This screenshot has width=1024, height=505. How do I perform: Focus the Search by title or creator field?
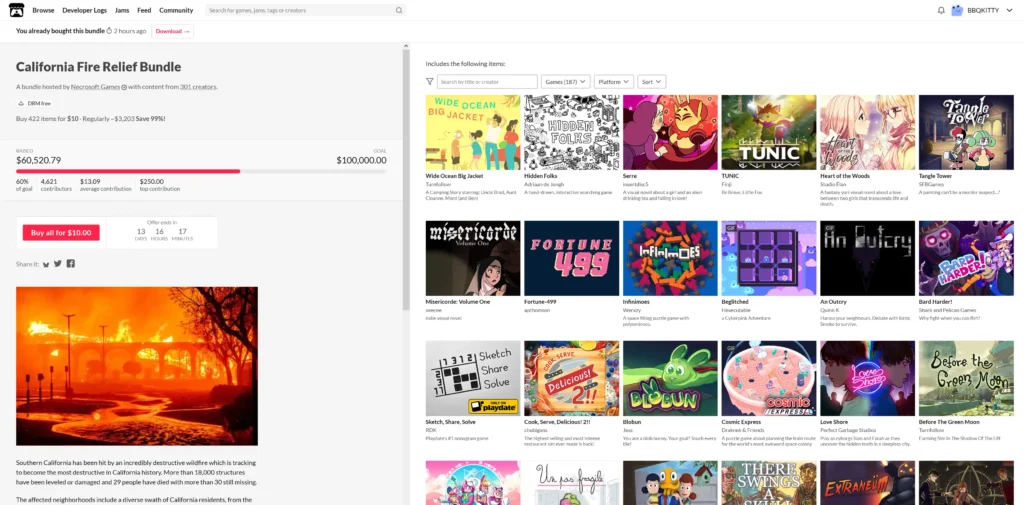coord(487,82)
